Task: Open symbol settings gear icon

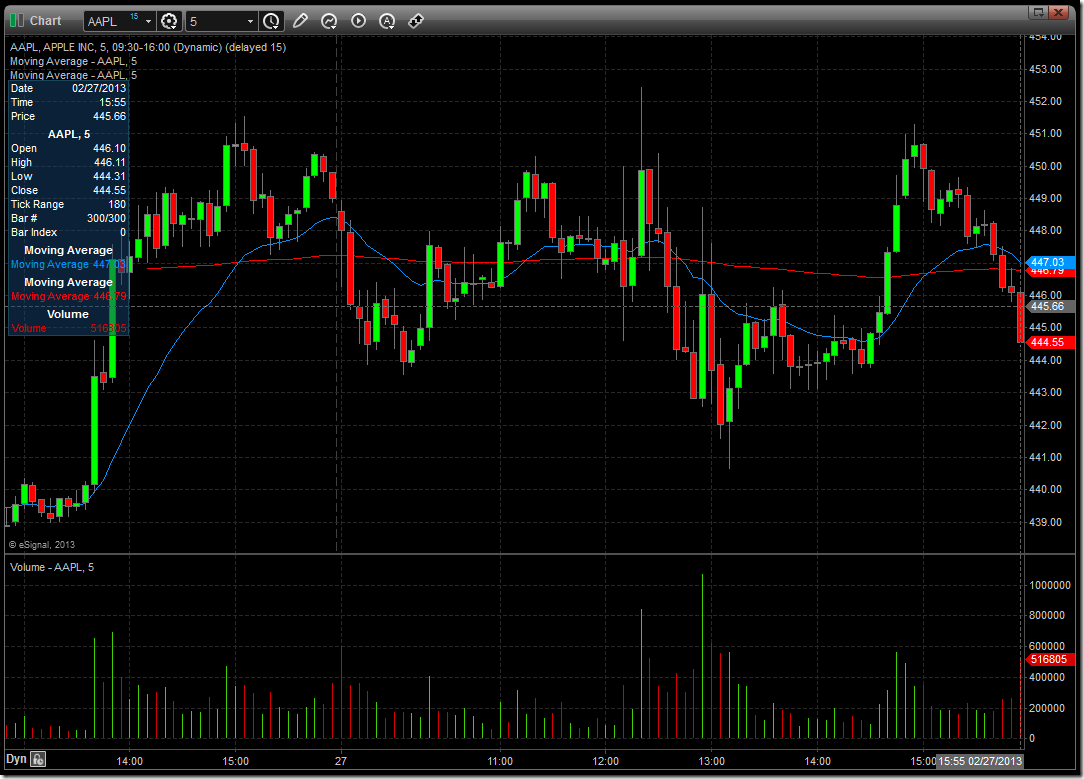Action: click(169, 21)
